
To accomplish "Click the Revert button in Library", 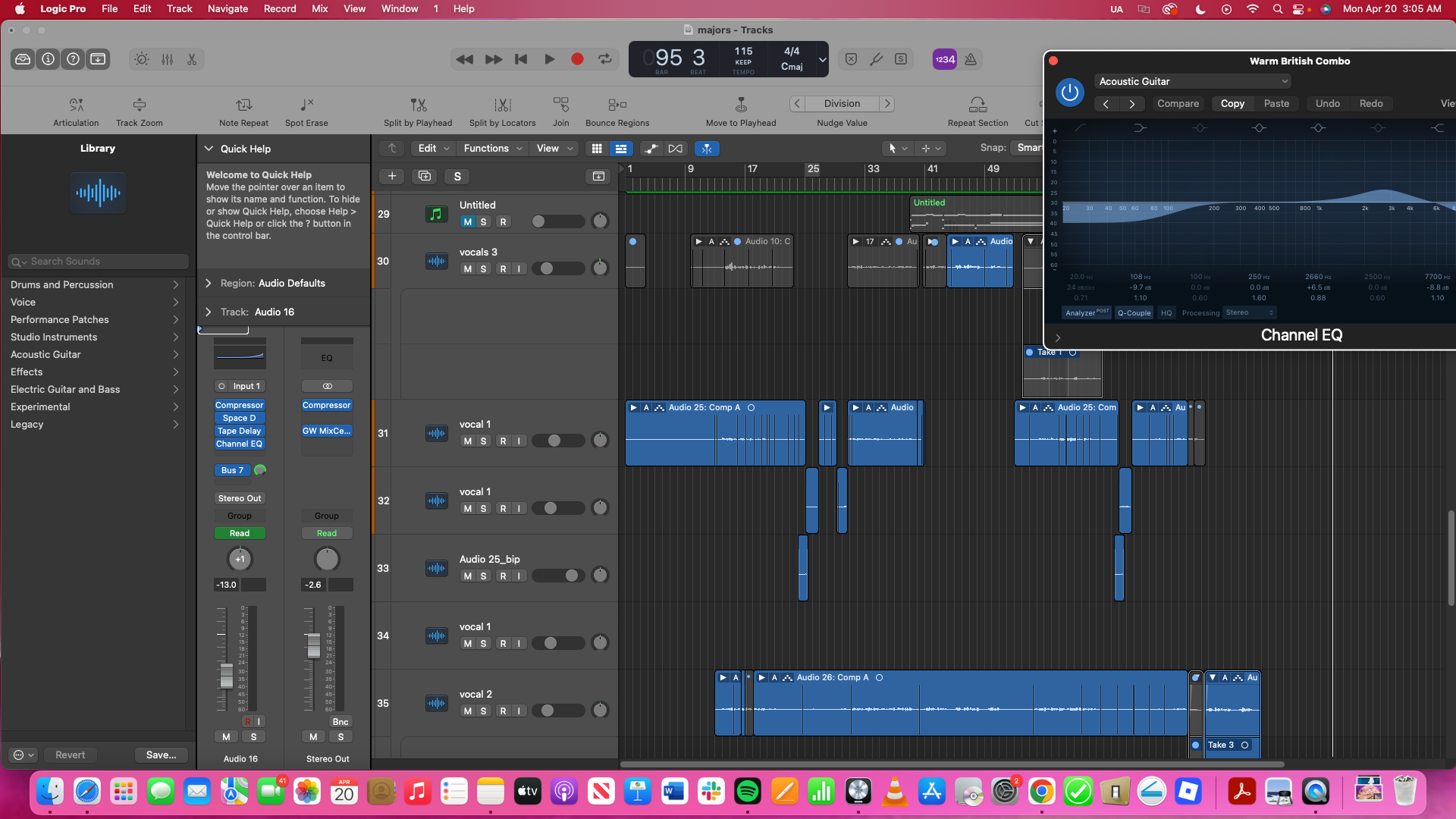I will pos(70,755).
